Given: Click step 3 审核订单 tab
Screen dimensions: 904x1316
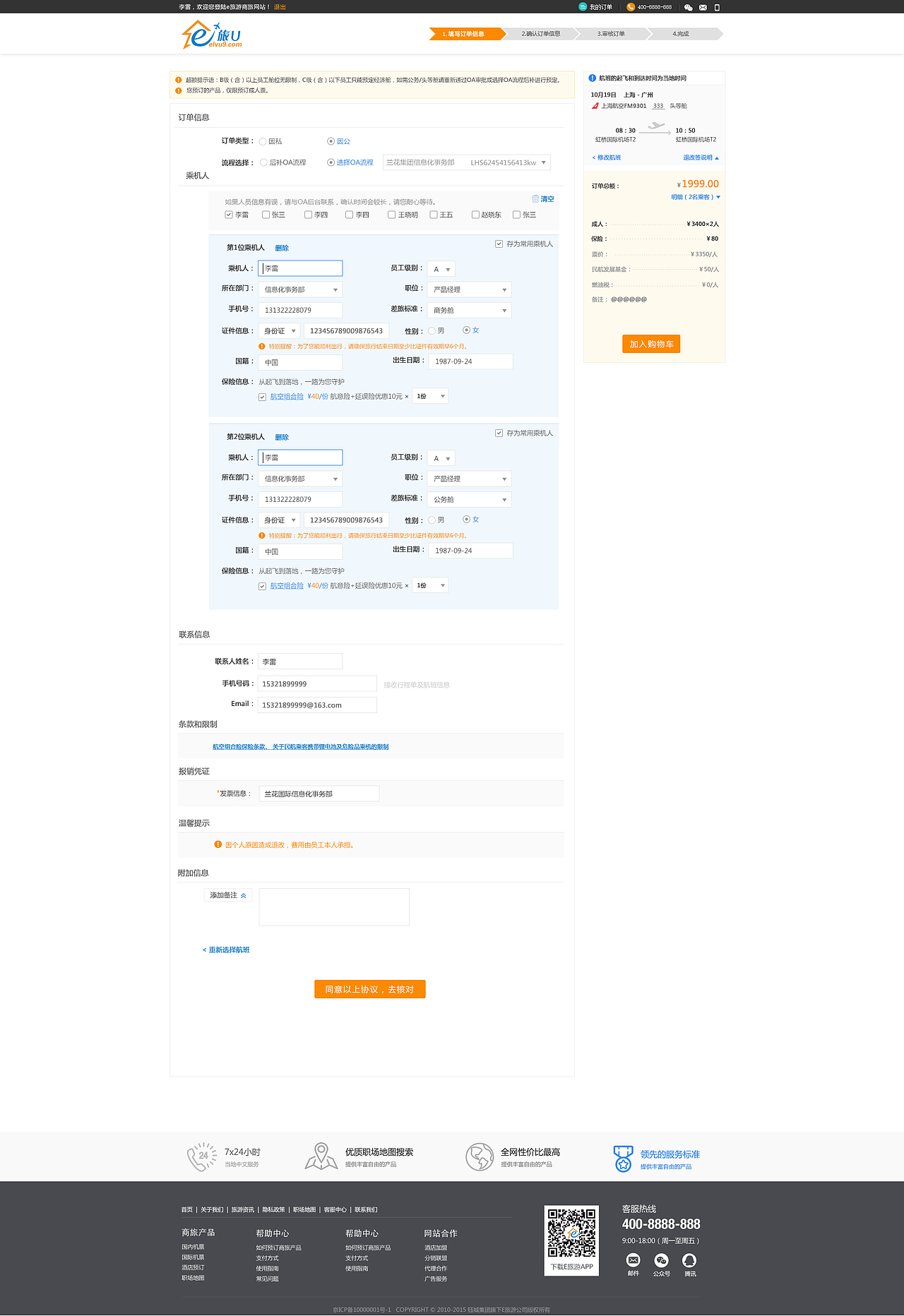Looking at the screenshot, I should pyautogui.click(x=612, y=34).
